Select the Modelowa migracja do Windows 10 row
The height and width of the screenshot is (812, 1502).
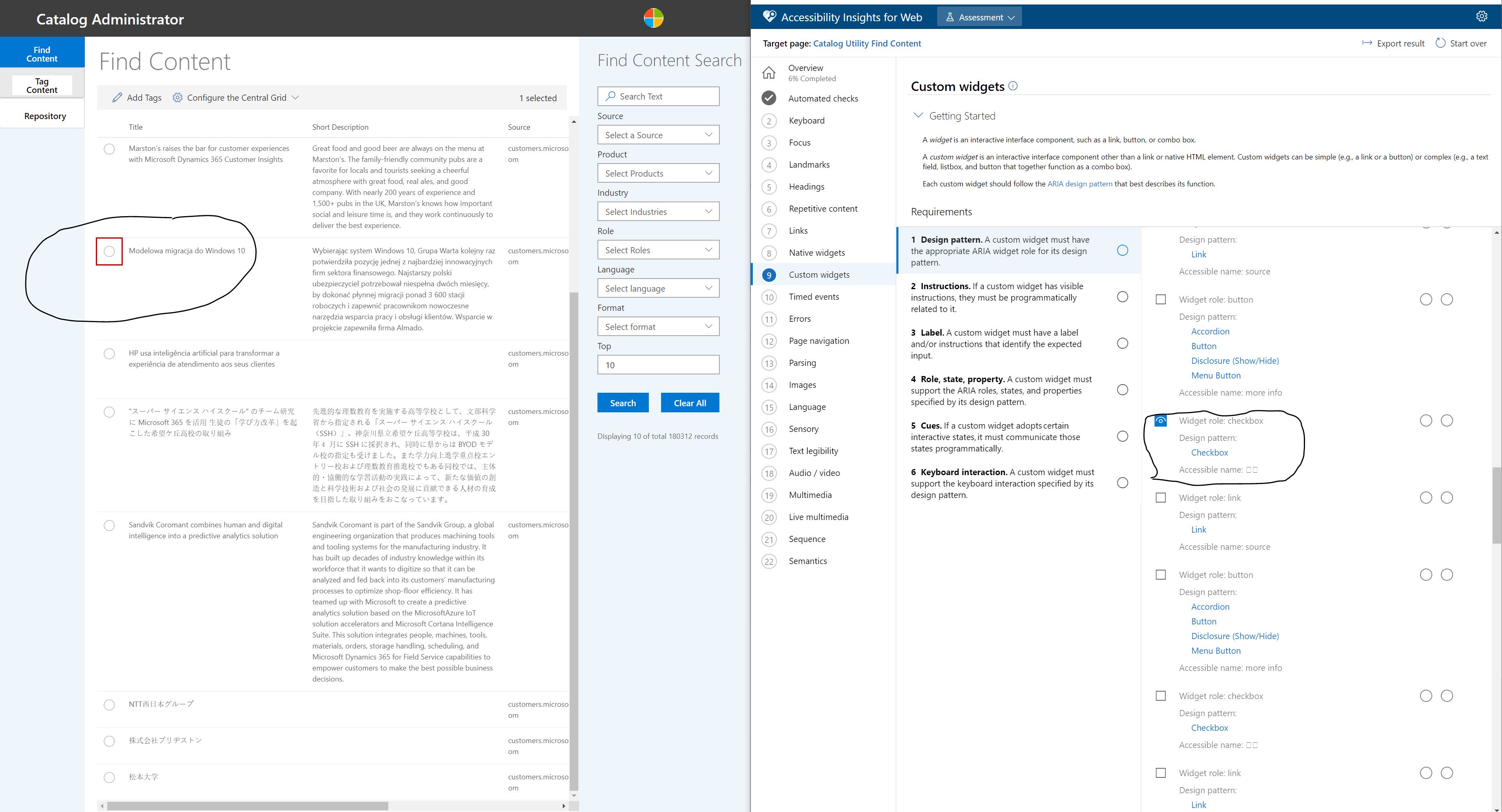click(x=109, y=251)
